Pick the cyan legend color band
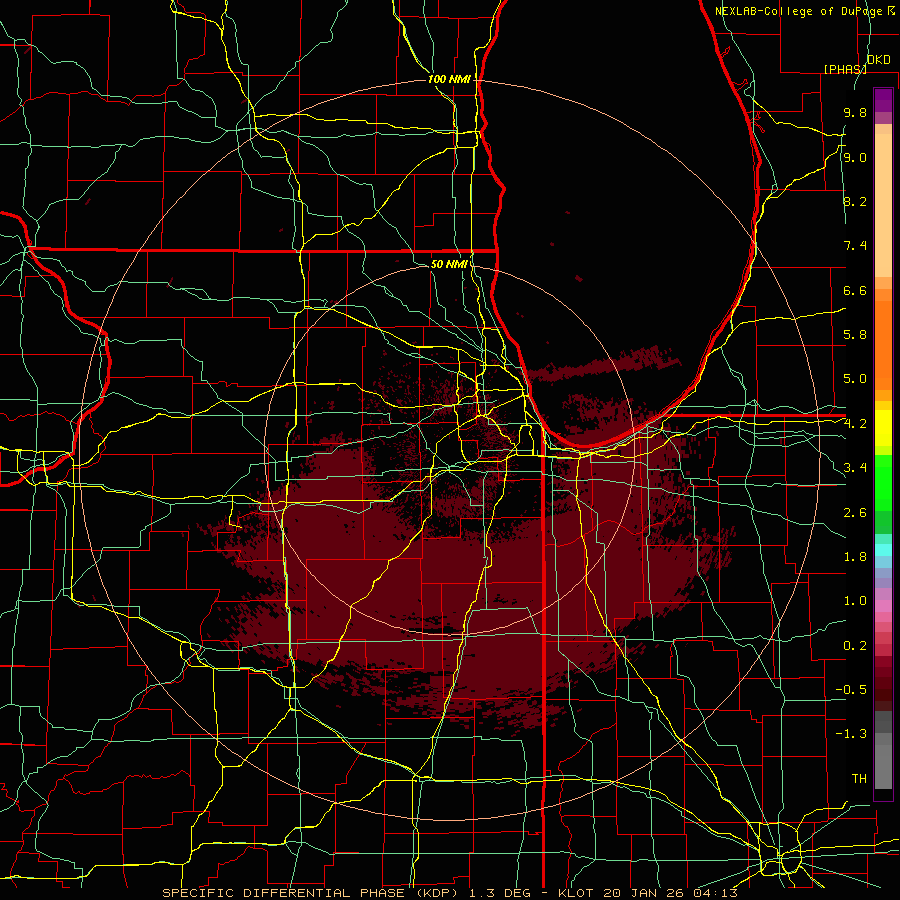900x900 pixels. [883, 550]
